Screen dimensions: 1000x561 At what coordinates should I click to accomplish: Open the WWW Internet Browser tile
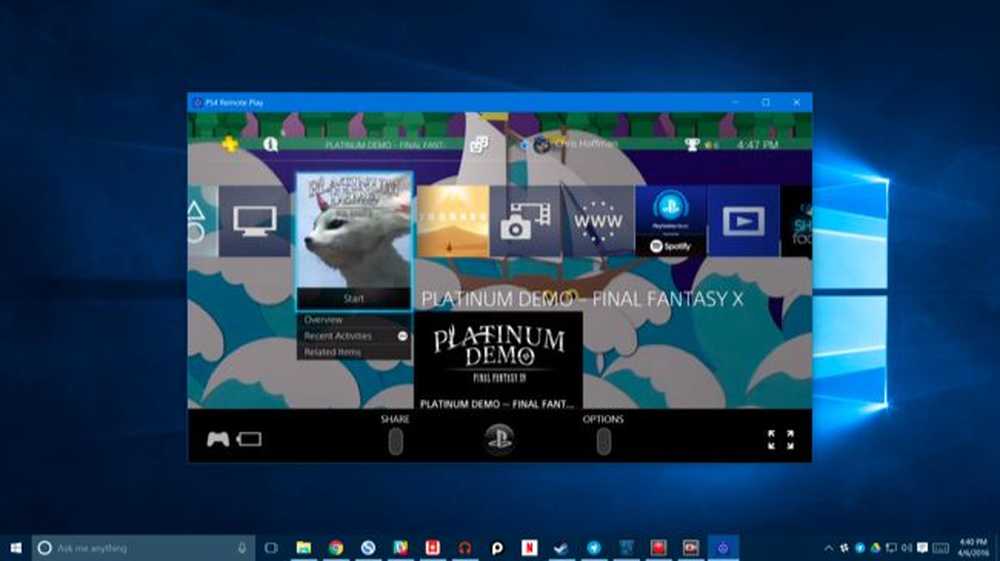pyautogui.click(x=598, y=221)
